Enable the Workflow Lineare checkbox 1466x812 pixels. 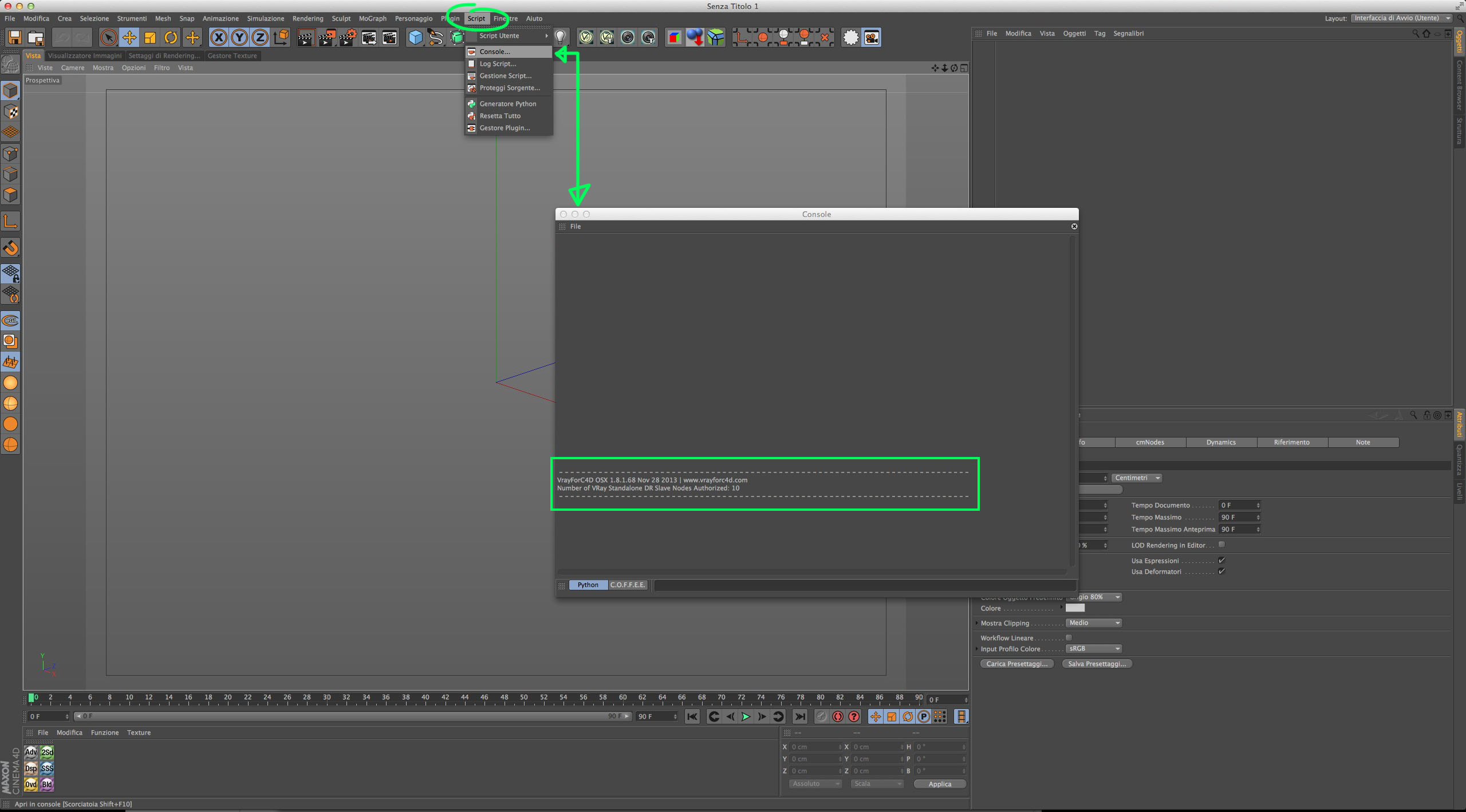click(x=1069, y=637)
